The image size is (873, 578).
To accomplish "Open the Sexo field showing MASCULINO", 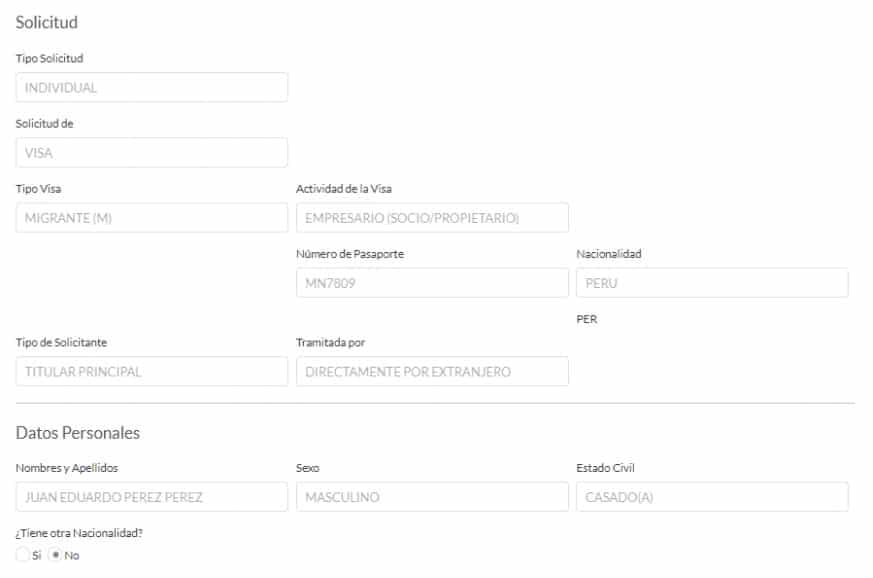I will (432, 497).
